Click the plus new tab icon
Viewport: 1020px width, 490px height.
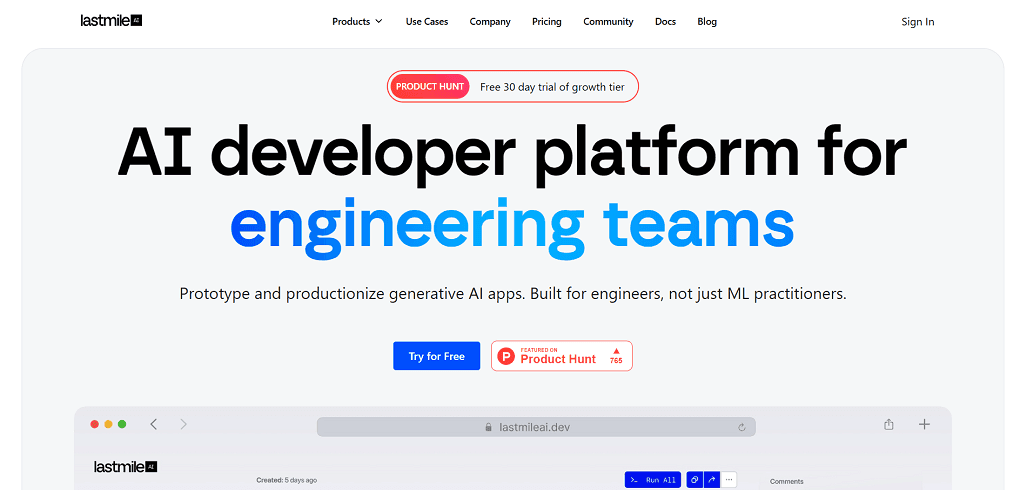point(924,424)
